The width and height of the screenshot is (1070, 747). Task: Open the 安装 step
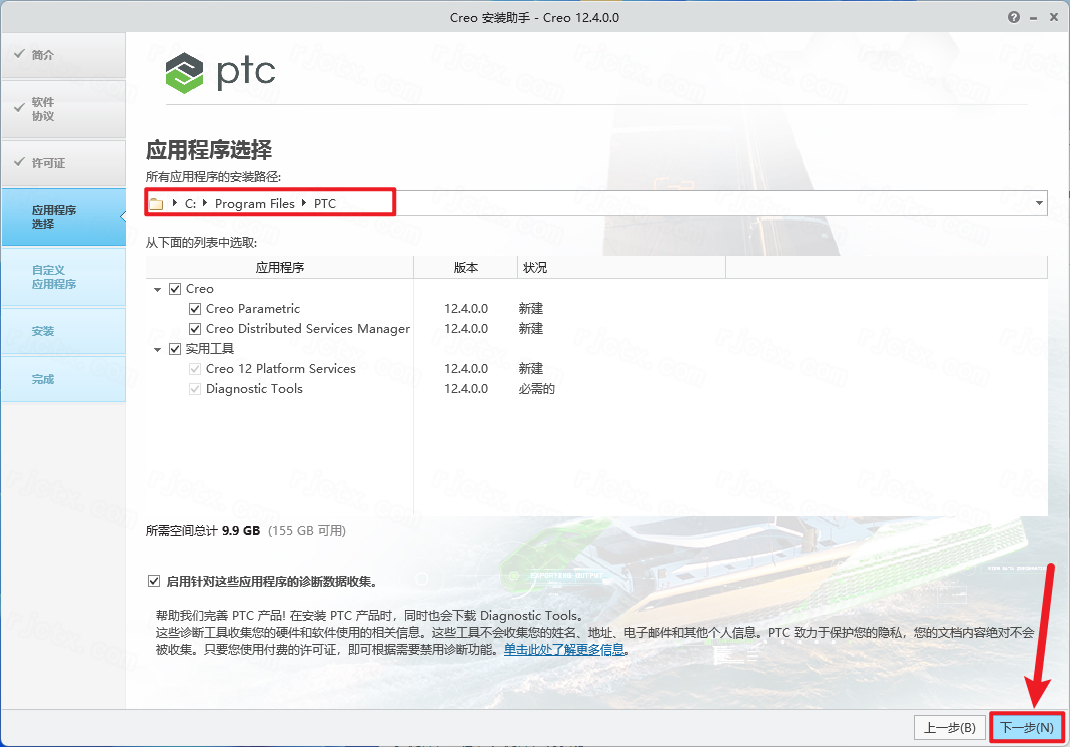[x=63, y=331]
